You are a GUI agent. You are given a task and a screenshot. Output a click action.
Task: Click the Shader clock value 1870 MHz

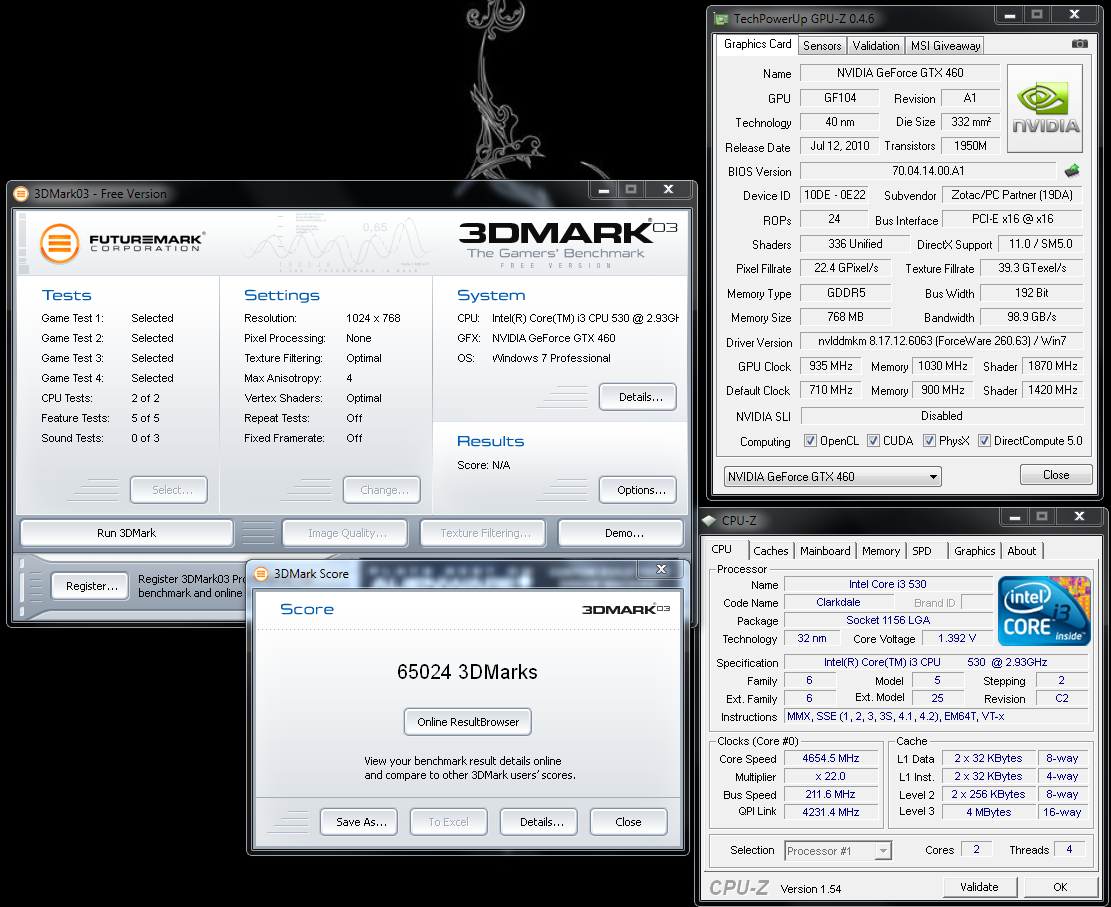[1053, 366]
